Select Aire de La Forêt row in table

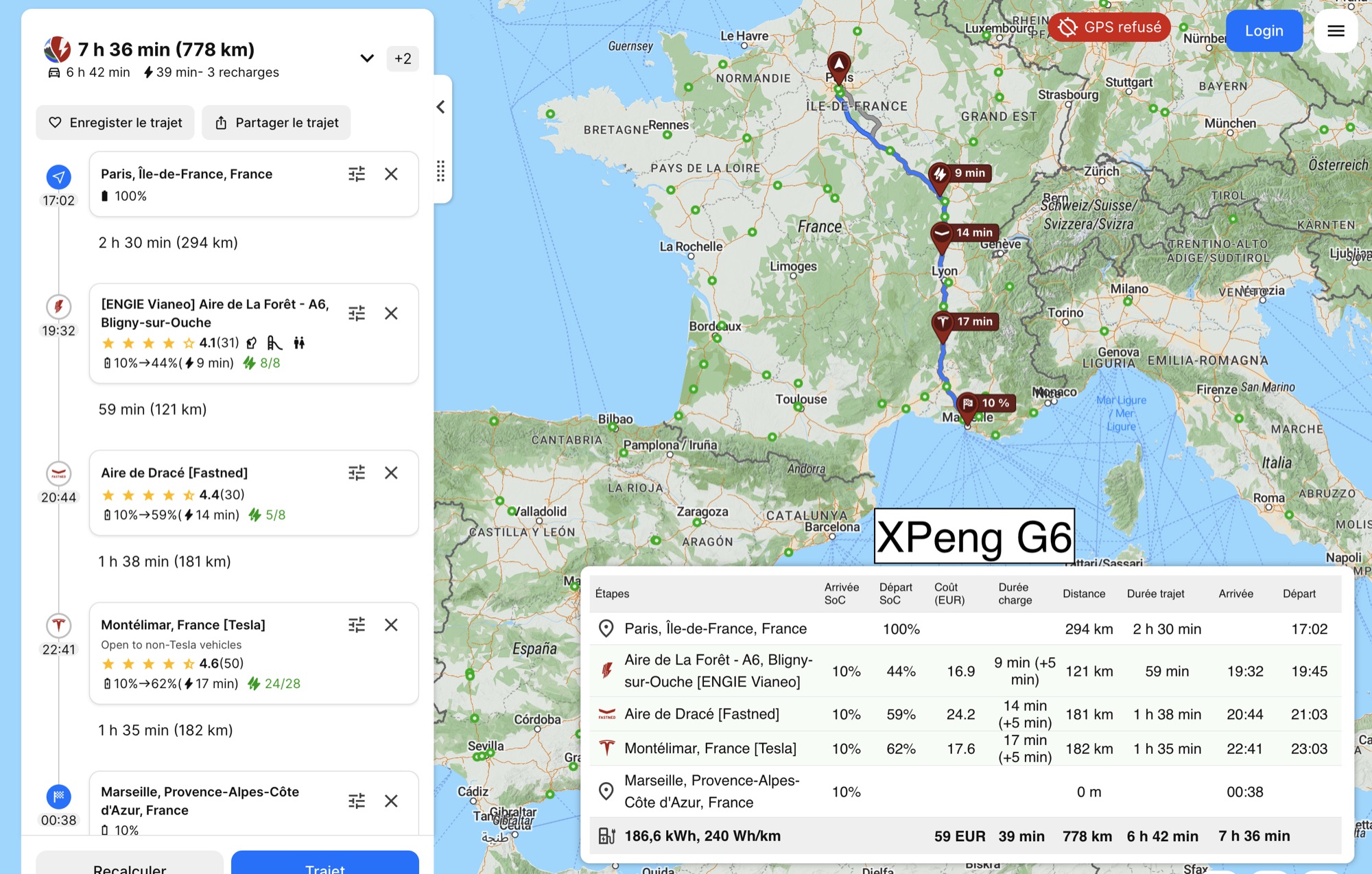point(965,671)
